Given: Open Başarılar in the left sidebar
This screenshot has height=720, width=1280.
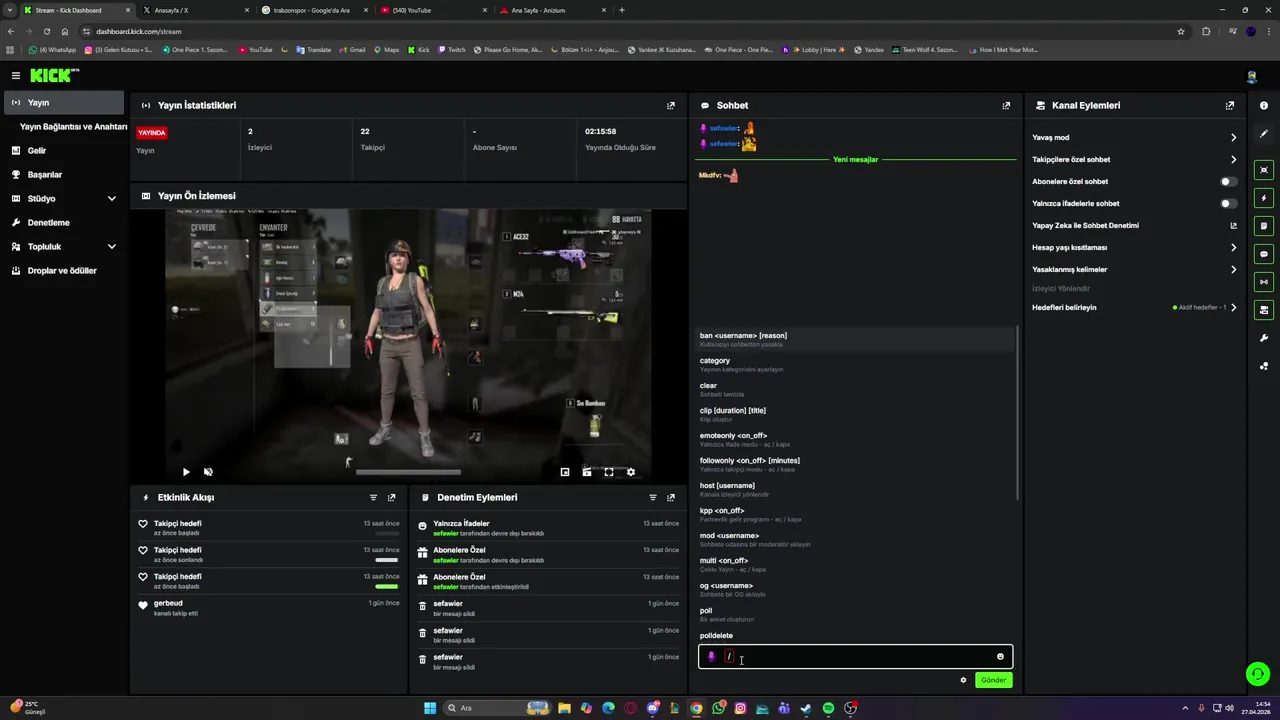Looking at the screenshot, I should pyautogui.click(x=64, y=175).
